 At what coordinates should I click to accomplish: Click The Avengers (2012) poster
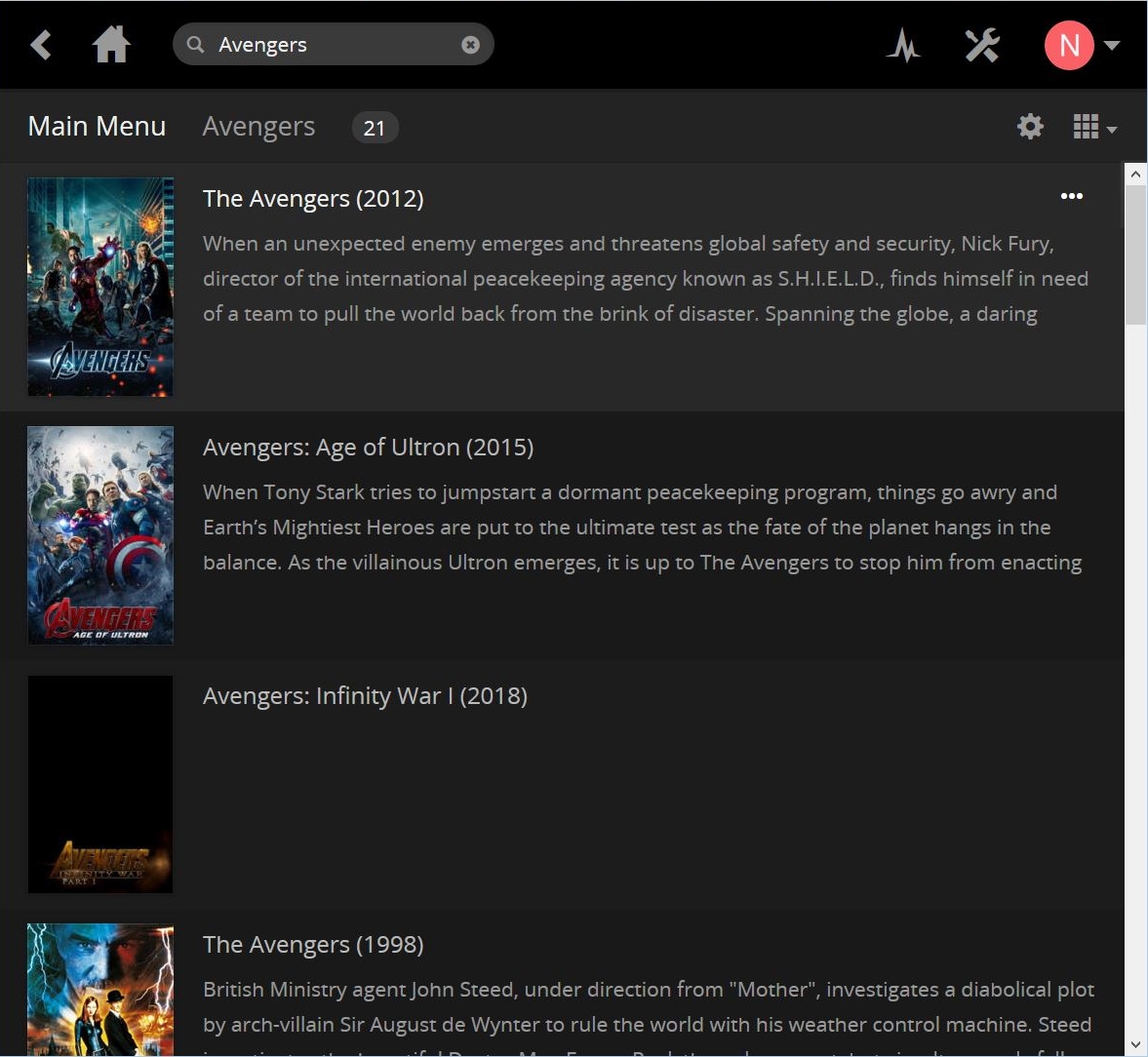coord(100,287)
